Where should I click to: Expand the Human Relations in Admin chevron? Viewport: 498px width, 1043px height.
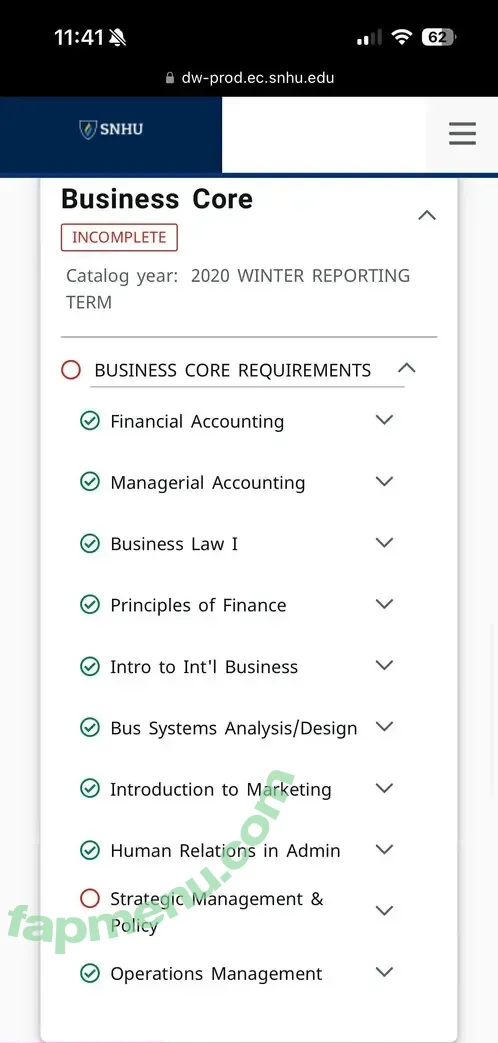(384, 849)
